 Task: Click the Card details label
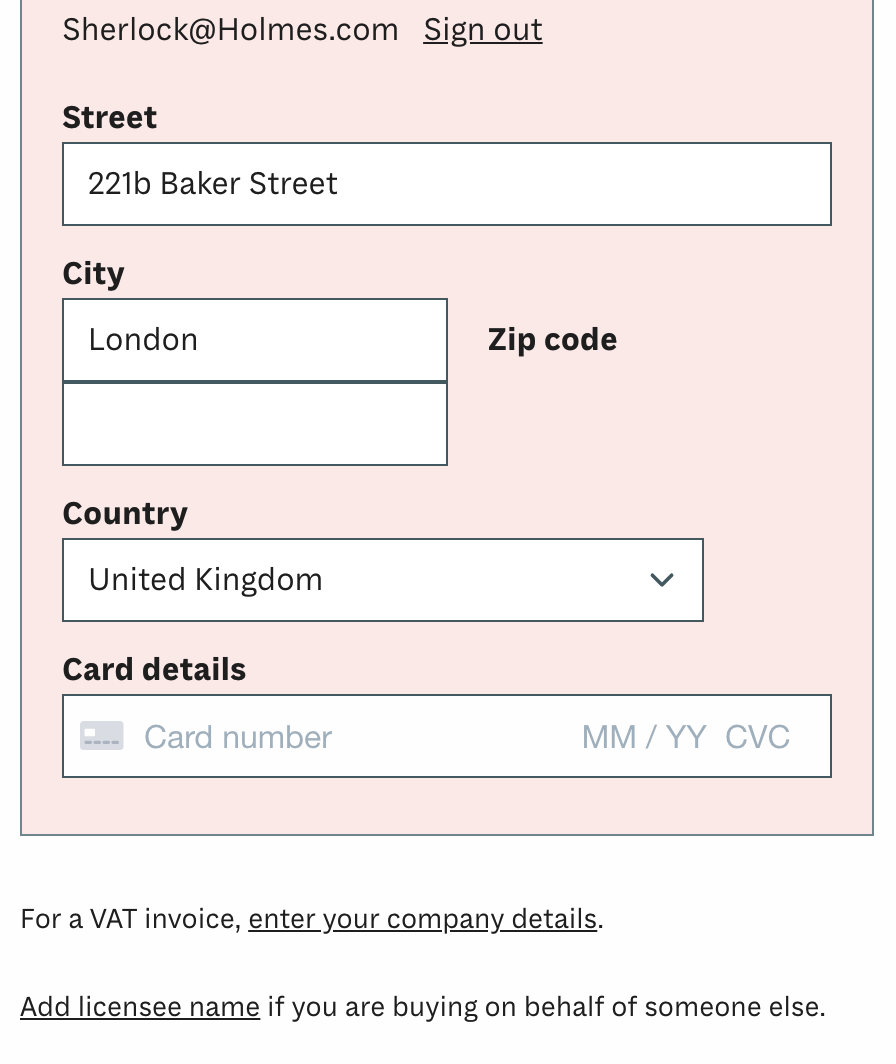(x=154, y=669)
